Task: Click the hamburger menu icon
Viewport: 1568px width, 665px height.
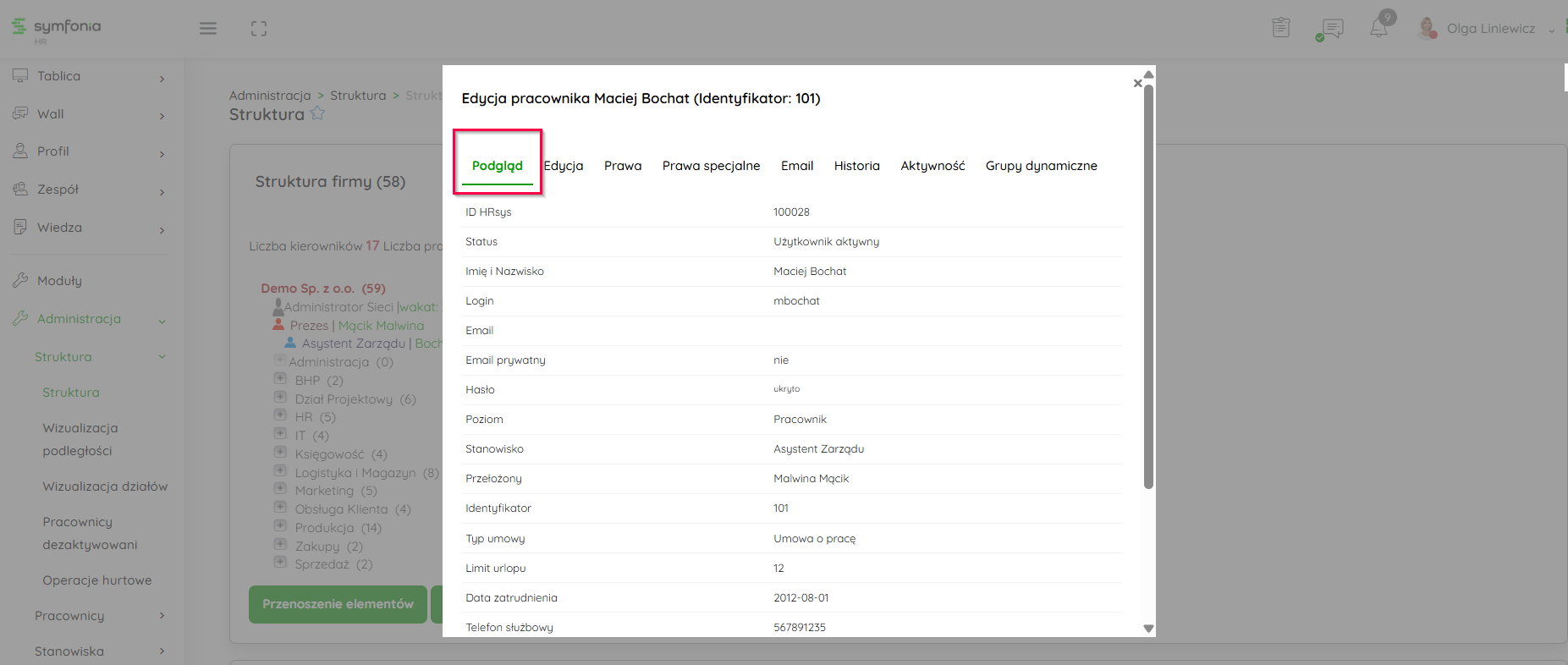Action: click(x=208, y=29)
